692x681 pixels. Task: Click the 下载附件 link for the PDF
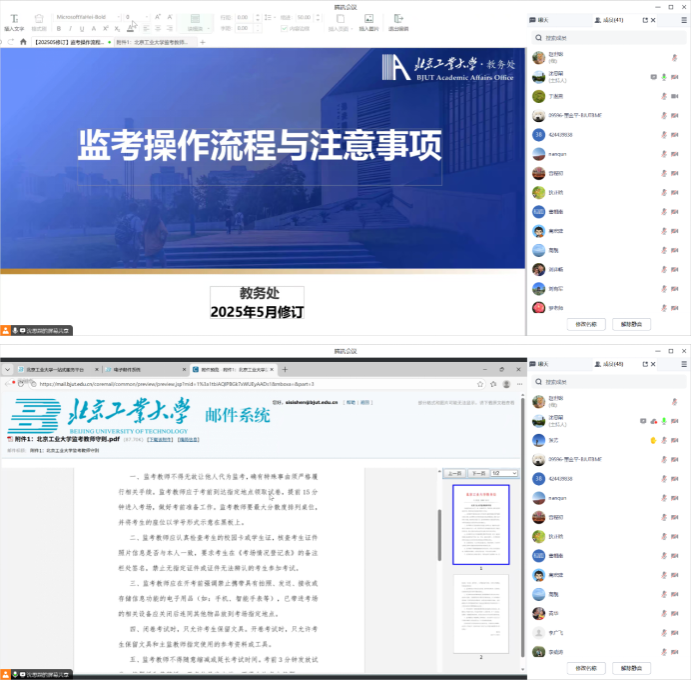click(160, 439)
